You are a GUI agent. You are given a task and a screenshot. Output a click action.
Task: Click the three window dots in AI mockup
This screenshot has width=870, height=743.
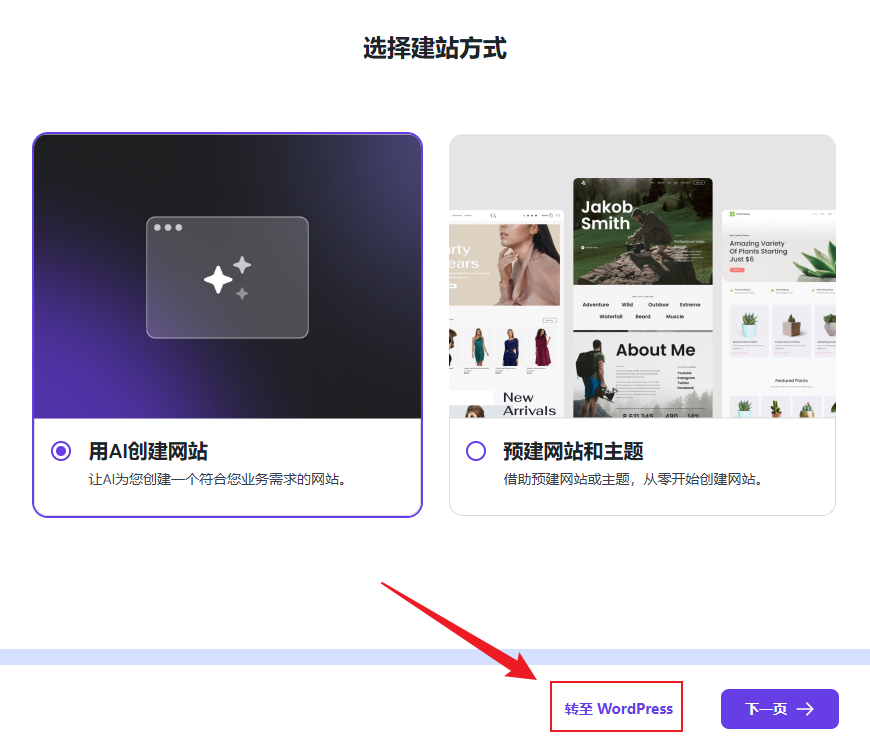pos(167,227)
